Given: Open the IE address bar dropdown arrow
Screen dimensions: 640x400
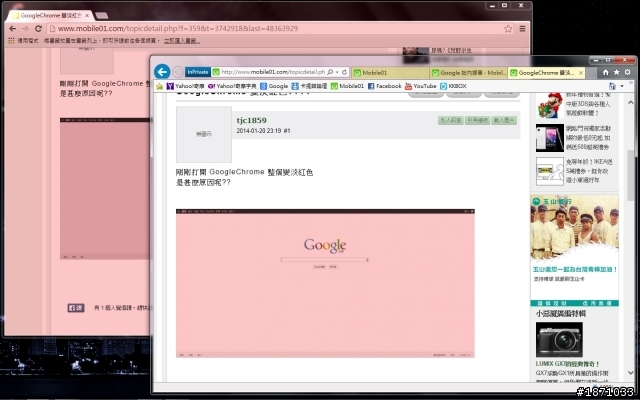Looking at the screenshot, I should 337,72.
